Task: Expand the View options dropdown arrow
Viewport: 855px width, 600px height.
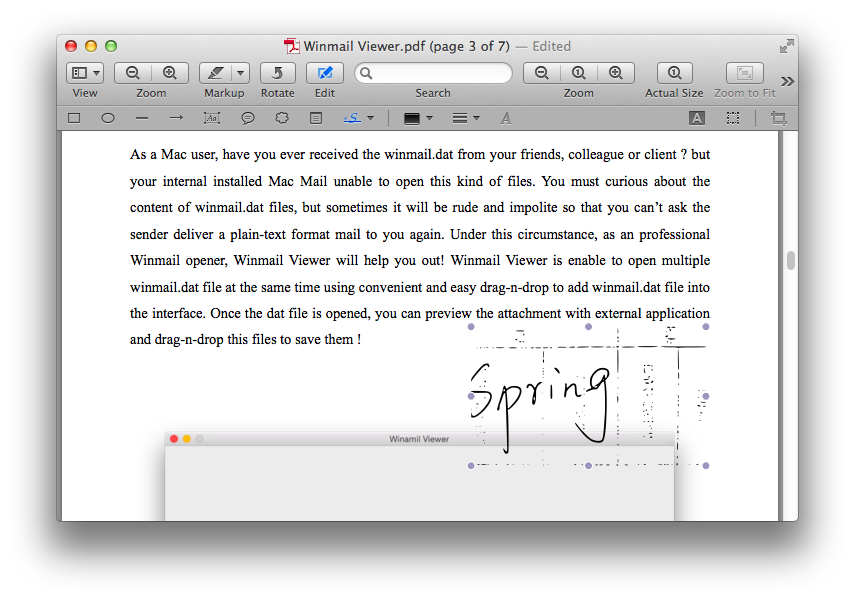Action: 97,73
